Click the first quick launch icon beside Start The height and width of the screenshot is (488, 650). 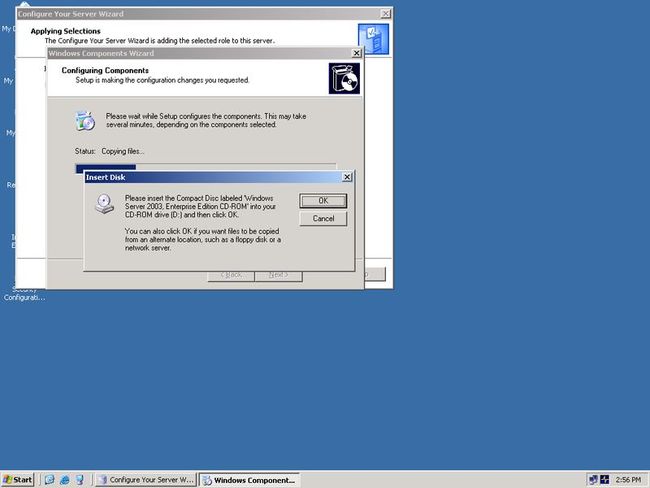(x=49, y=480)
